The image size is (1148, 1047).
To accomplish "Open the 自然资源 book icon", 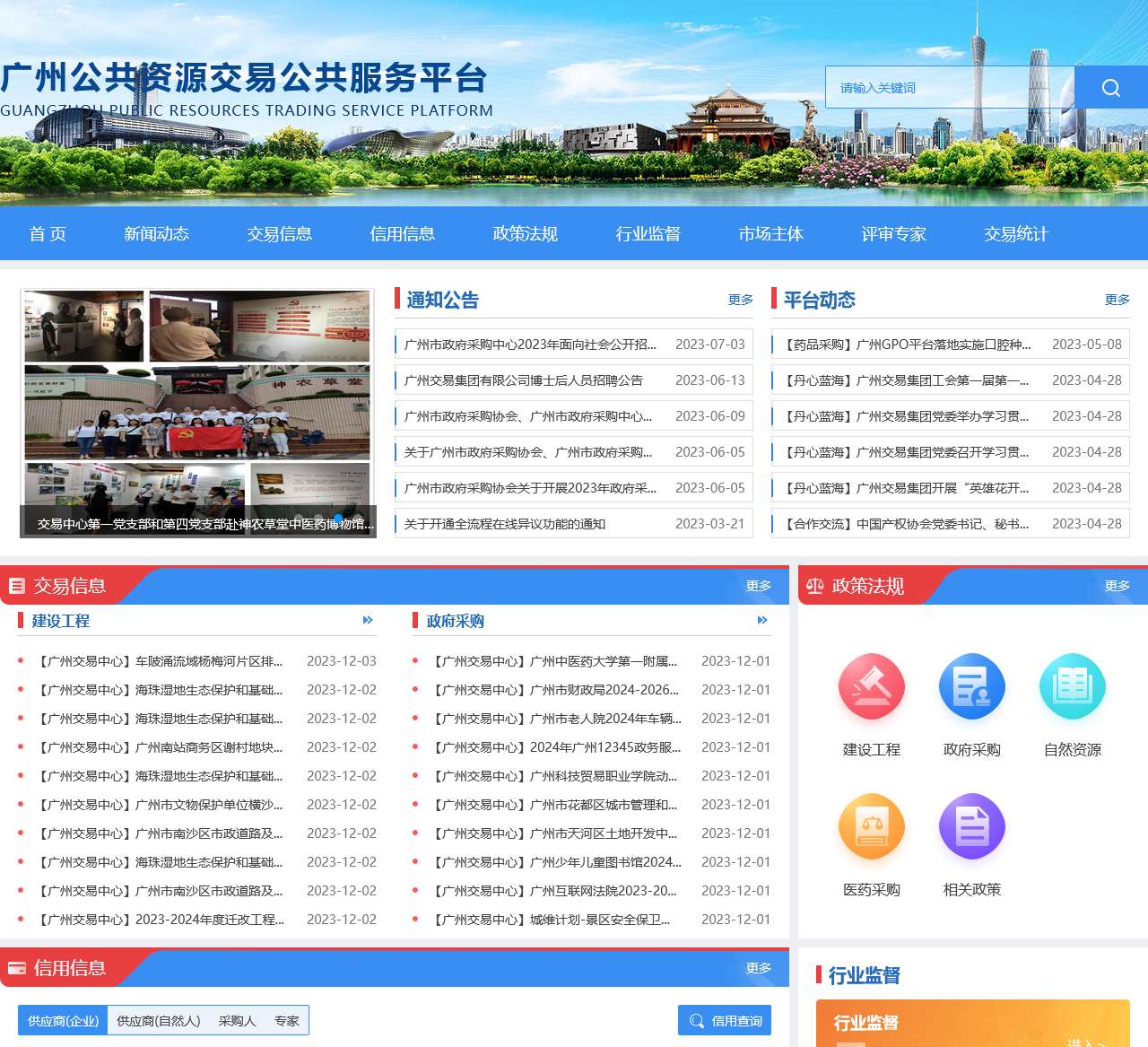I will [1072, 686].
